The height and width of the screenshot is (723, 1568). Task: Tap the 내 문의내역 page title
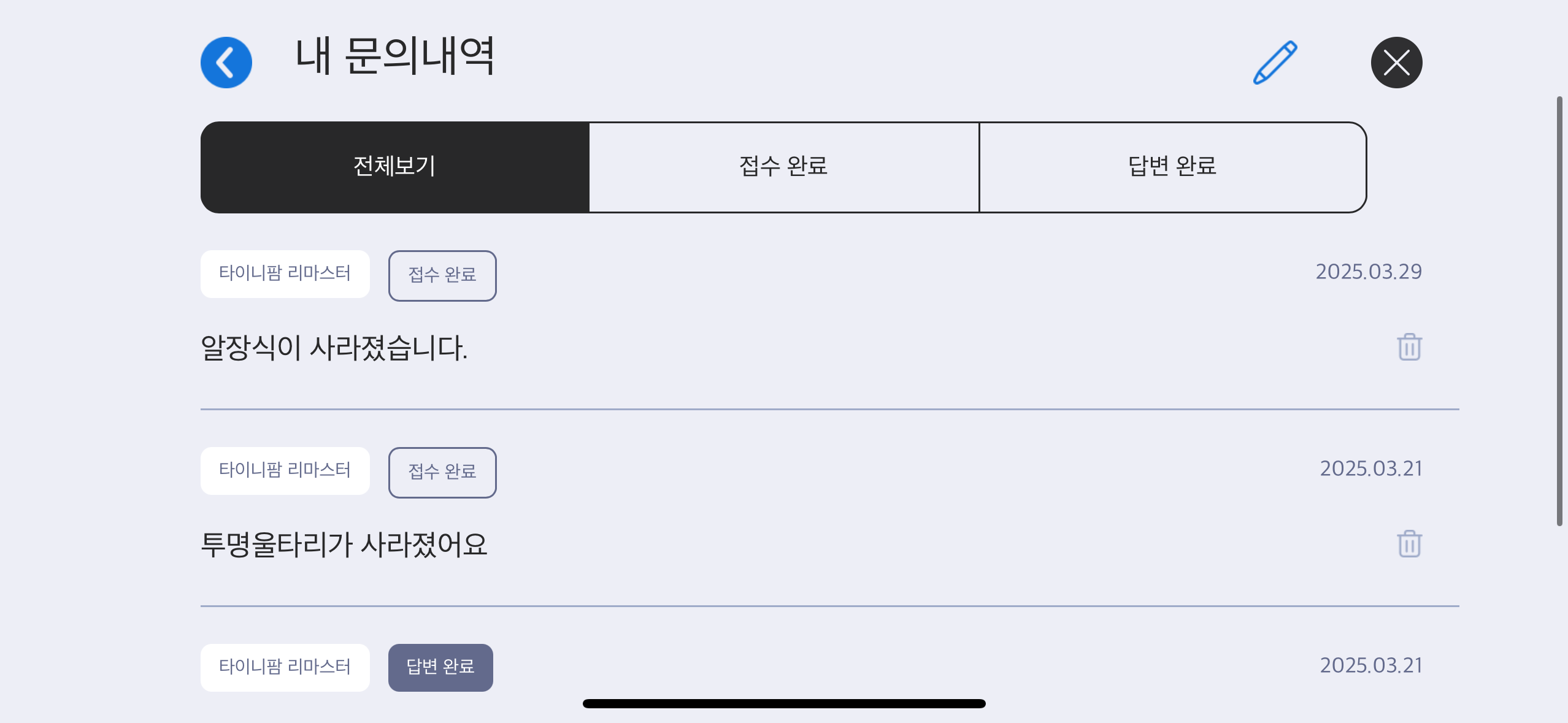(395, 56)
